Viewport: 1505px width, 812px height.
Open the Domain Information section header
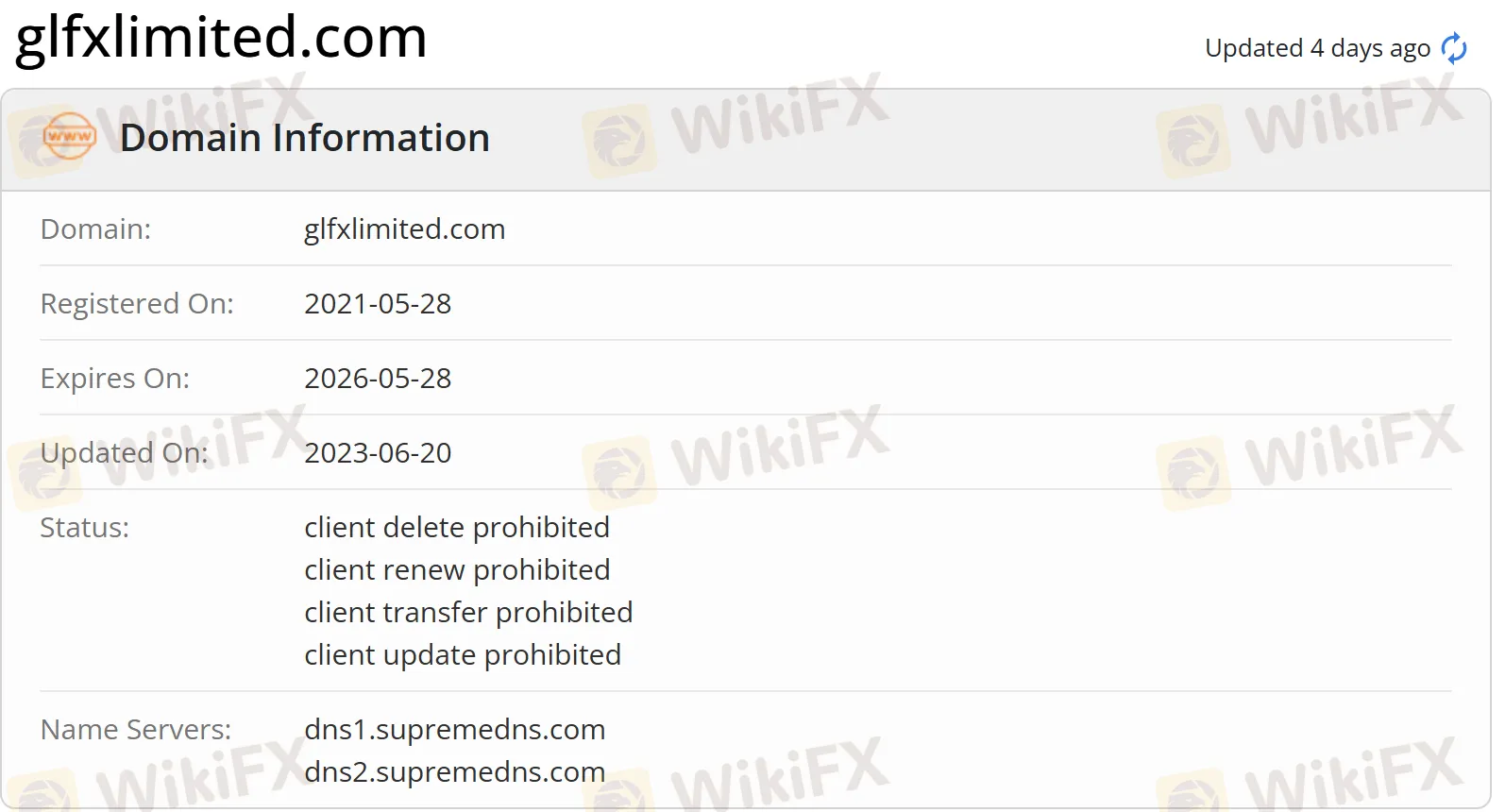304,138
